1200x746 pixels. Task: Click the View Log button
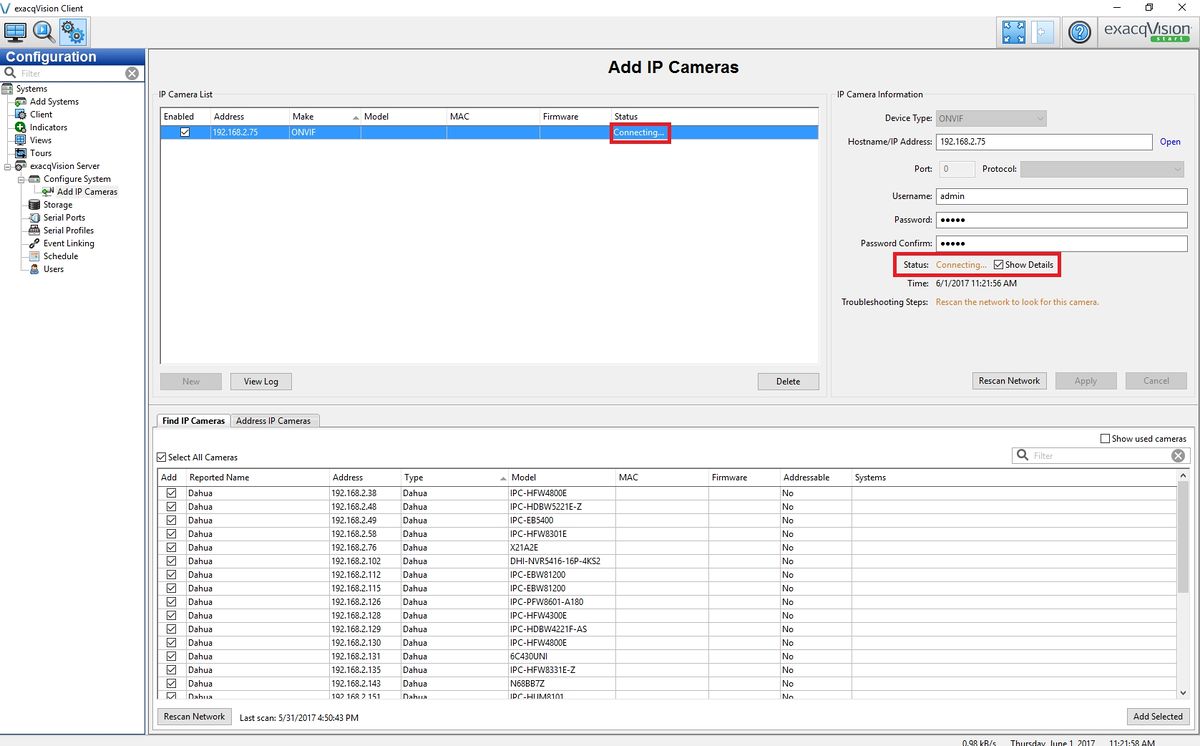[x=261, y=381]
